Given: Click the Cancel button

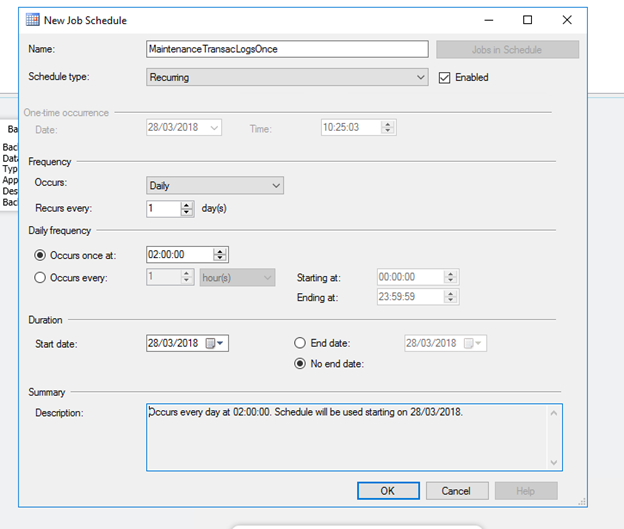Looking at the screenshot, I should coord(457,491).
